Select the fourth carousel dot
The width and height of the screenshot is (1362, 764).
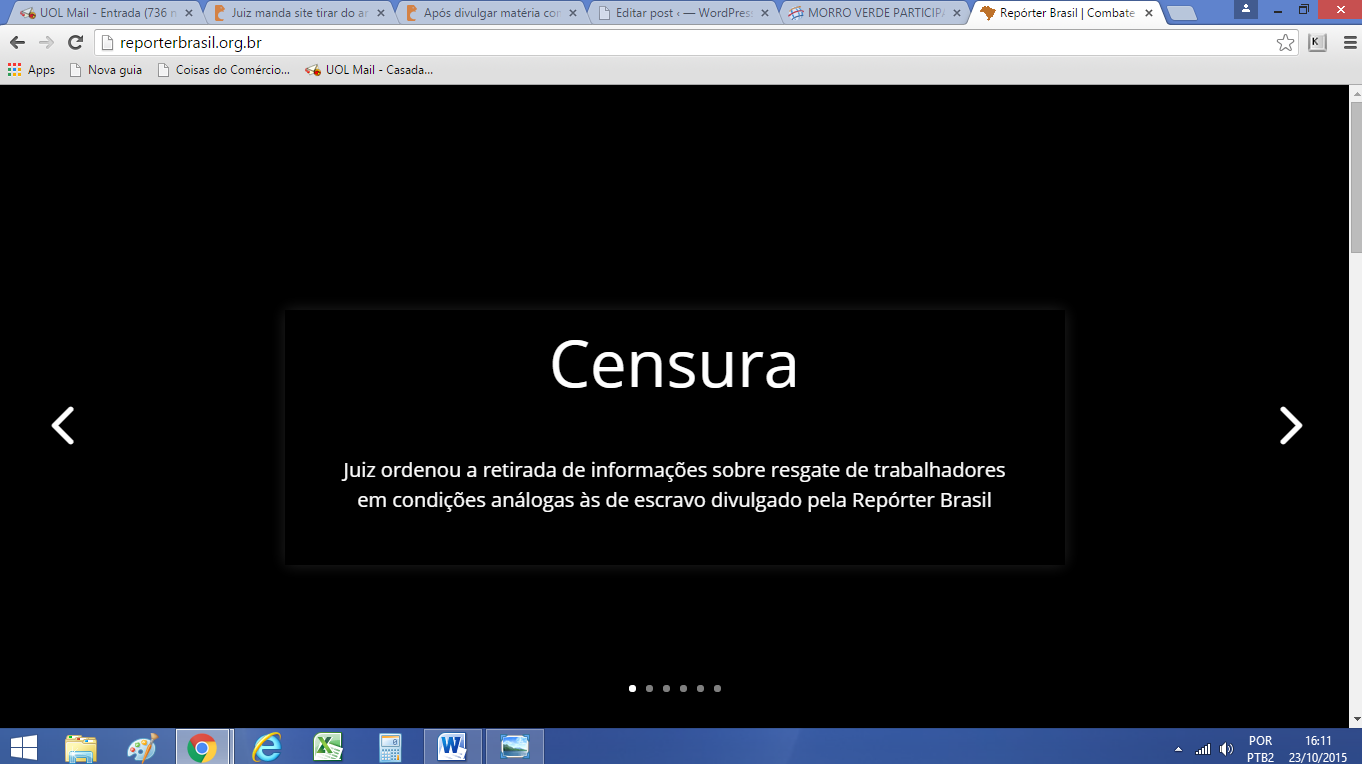[683, 688]
